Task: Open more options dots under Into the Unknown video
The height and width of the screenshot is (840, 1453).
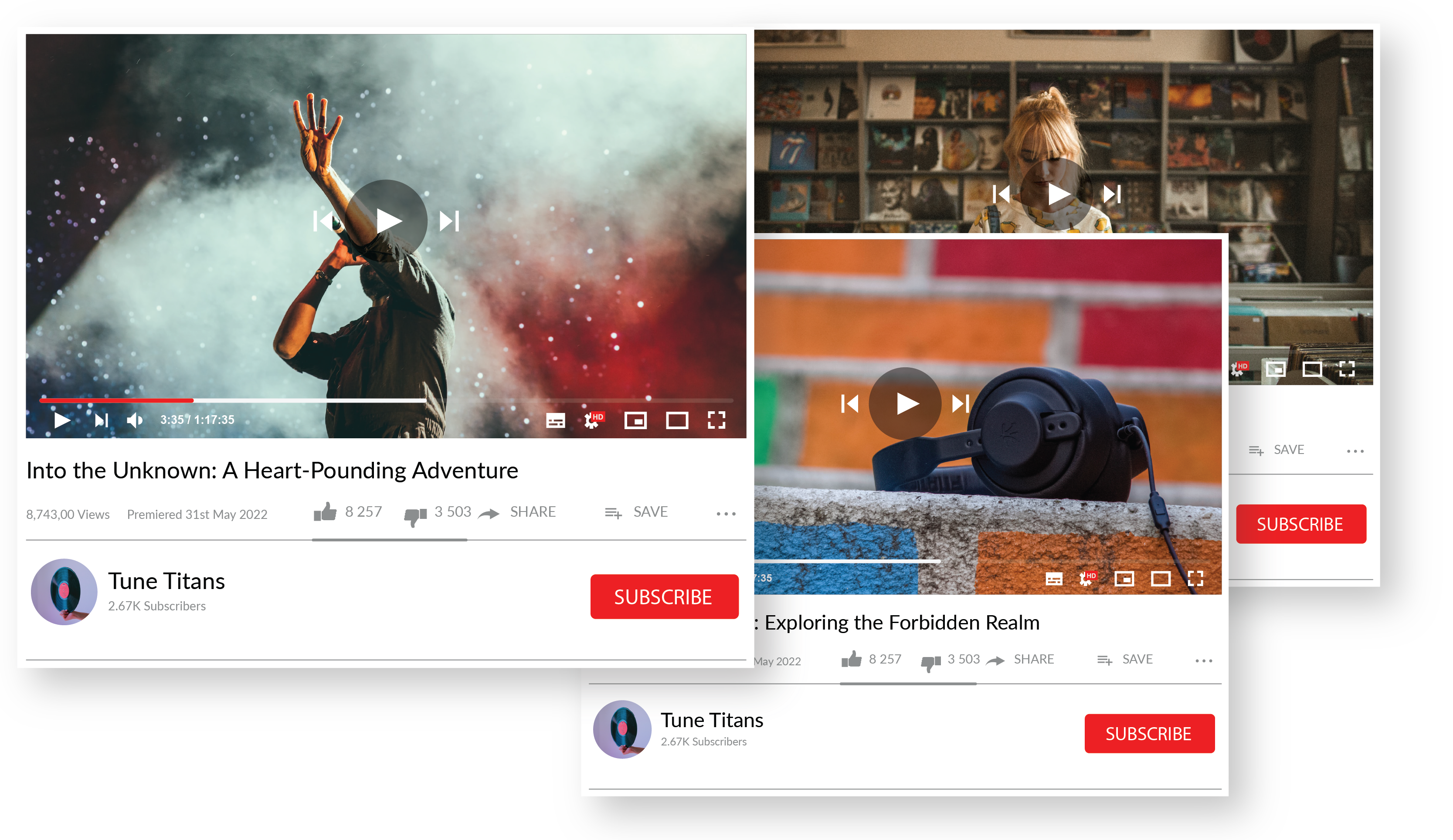Action: (726, 514)
